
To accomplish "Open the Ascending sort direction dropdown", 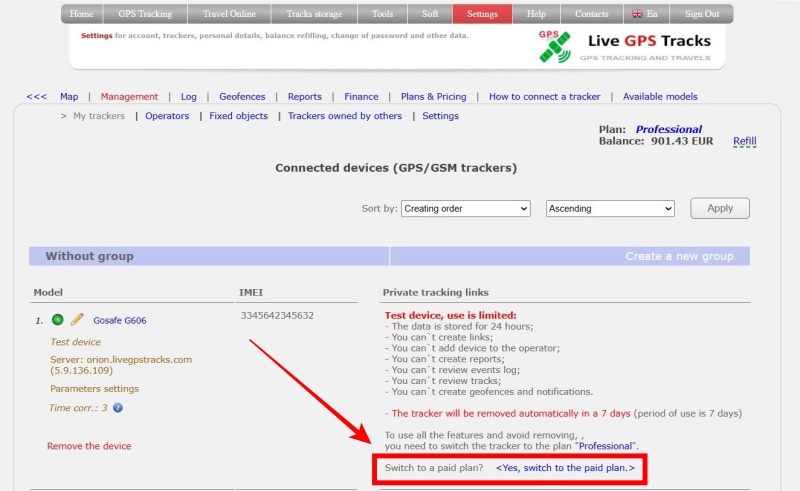I will [x=610, y=208].
